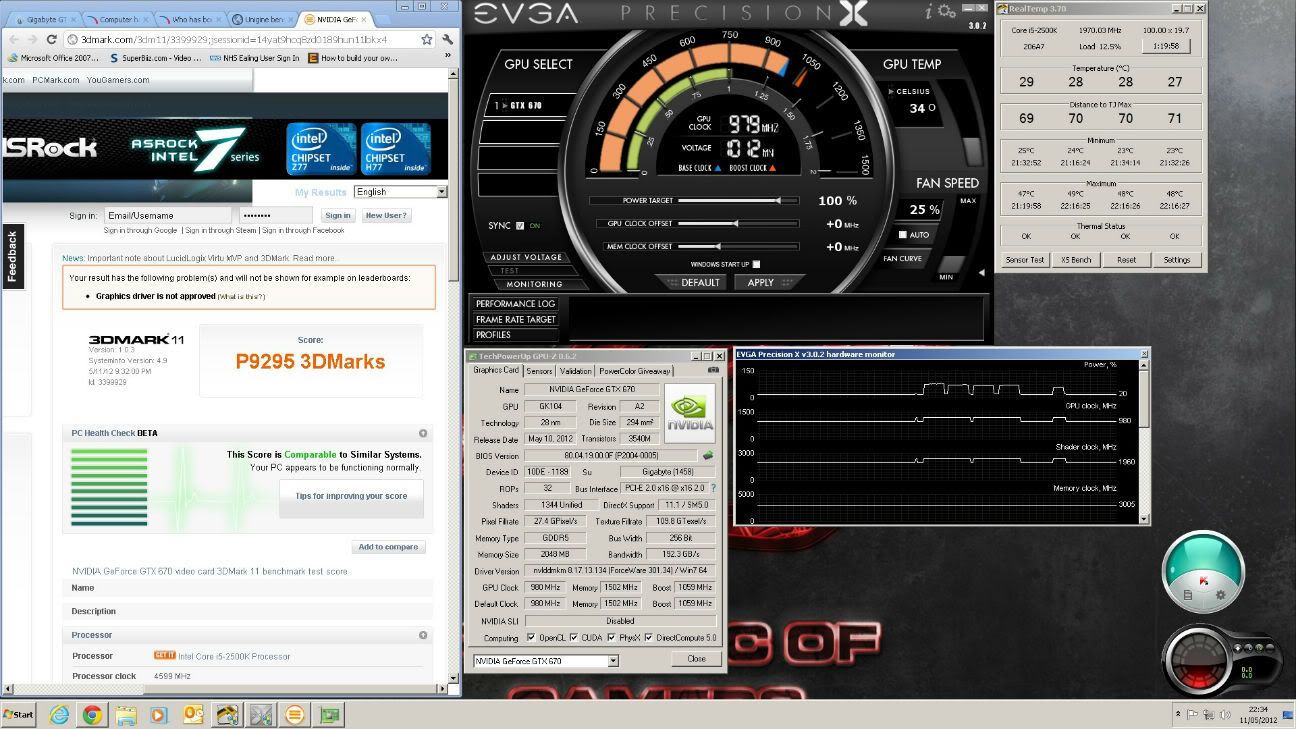Click Chrome back arrow
Viewport: 1296px width, 729px height.
[x=13, y=39]
